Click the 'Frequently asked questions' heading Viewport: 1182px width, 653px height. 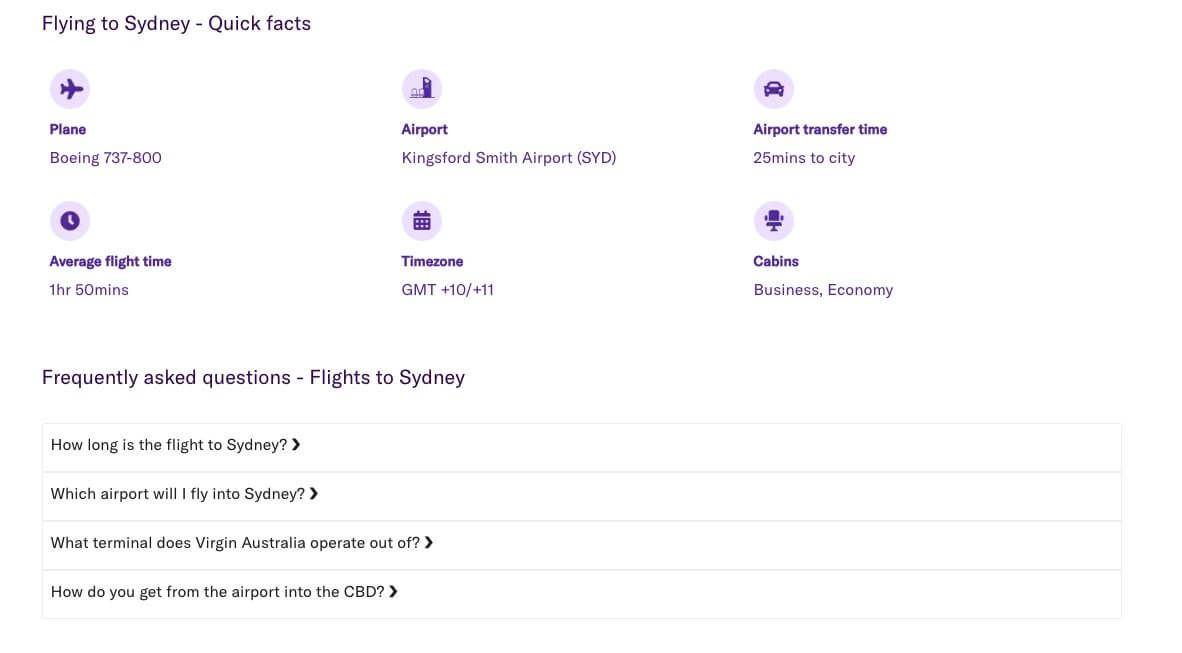[x=253, y=378]
